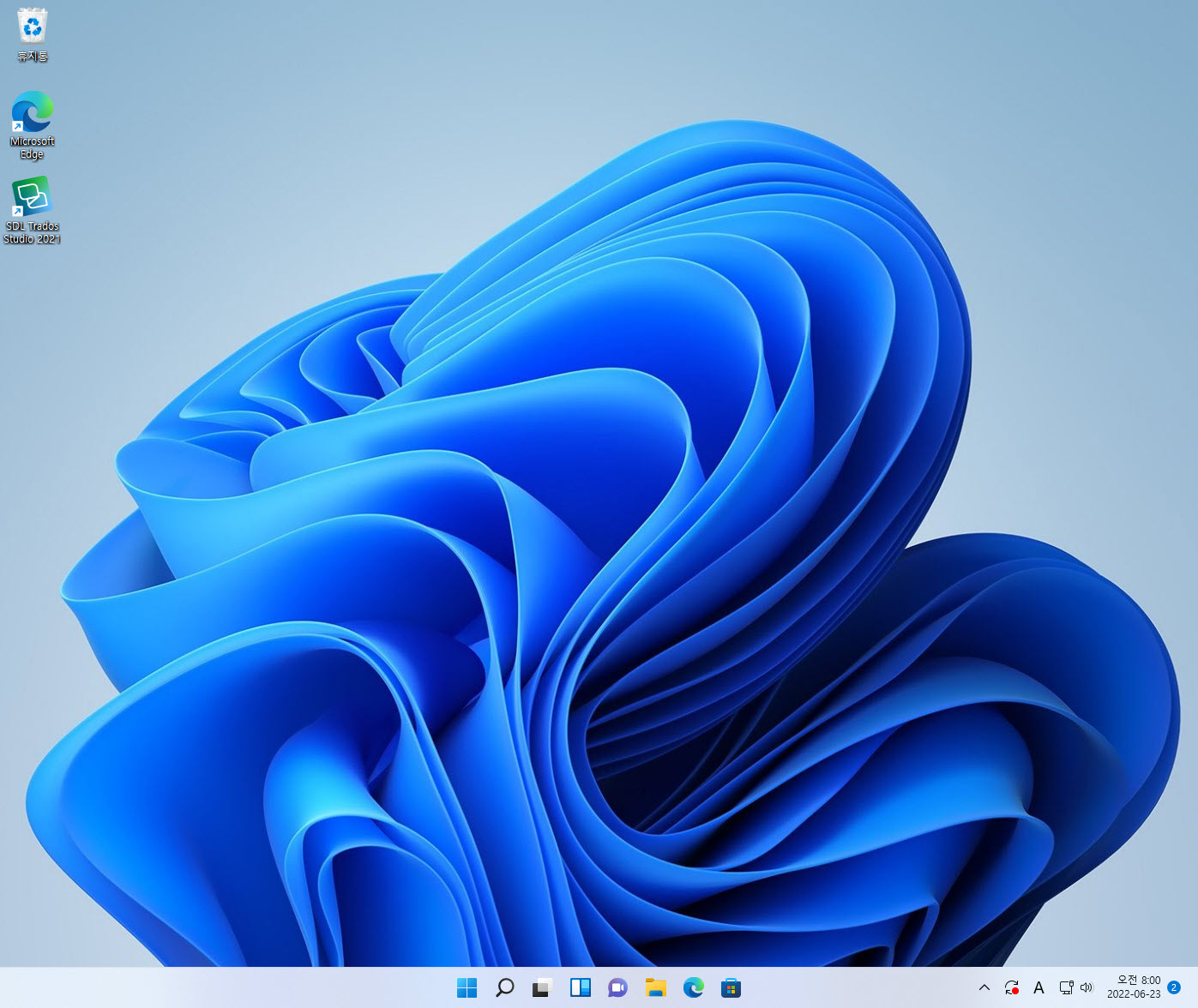This screenshot has height=1008, width=1198.
Task: Switch input mode via the A indicator
Action: click(1038, 987)
